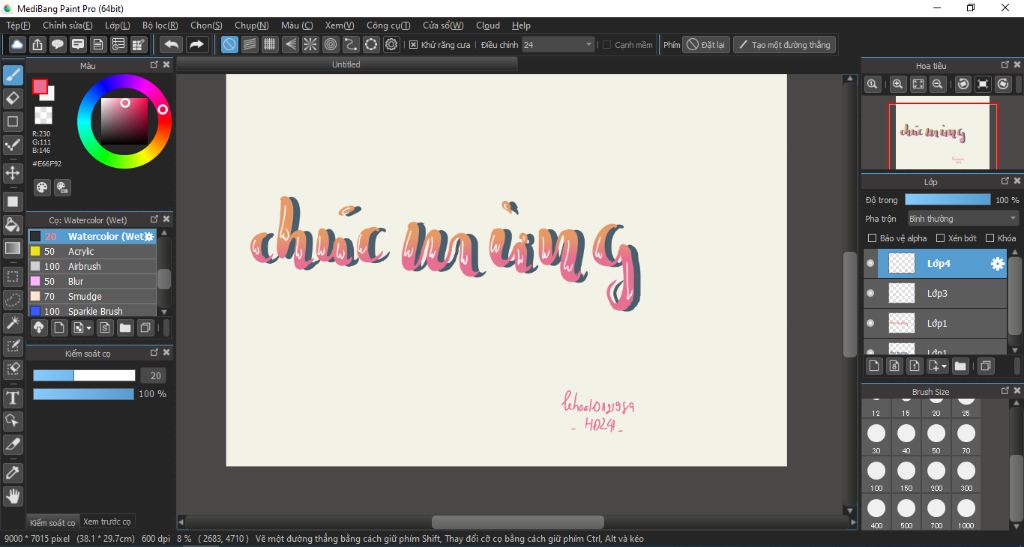Select the Smudge brush
This screenshot has height=547, width=1024.
coord(92,296)
